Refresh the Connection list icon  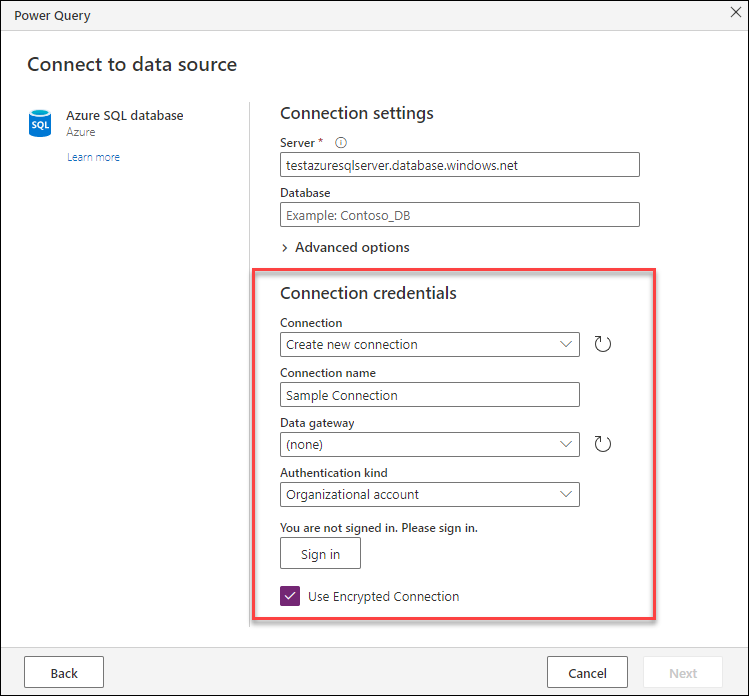[602, 344]
